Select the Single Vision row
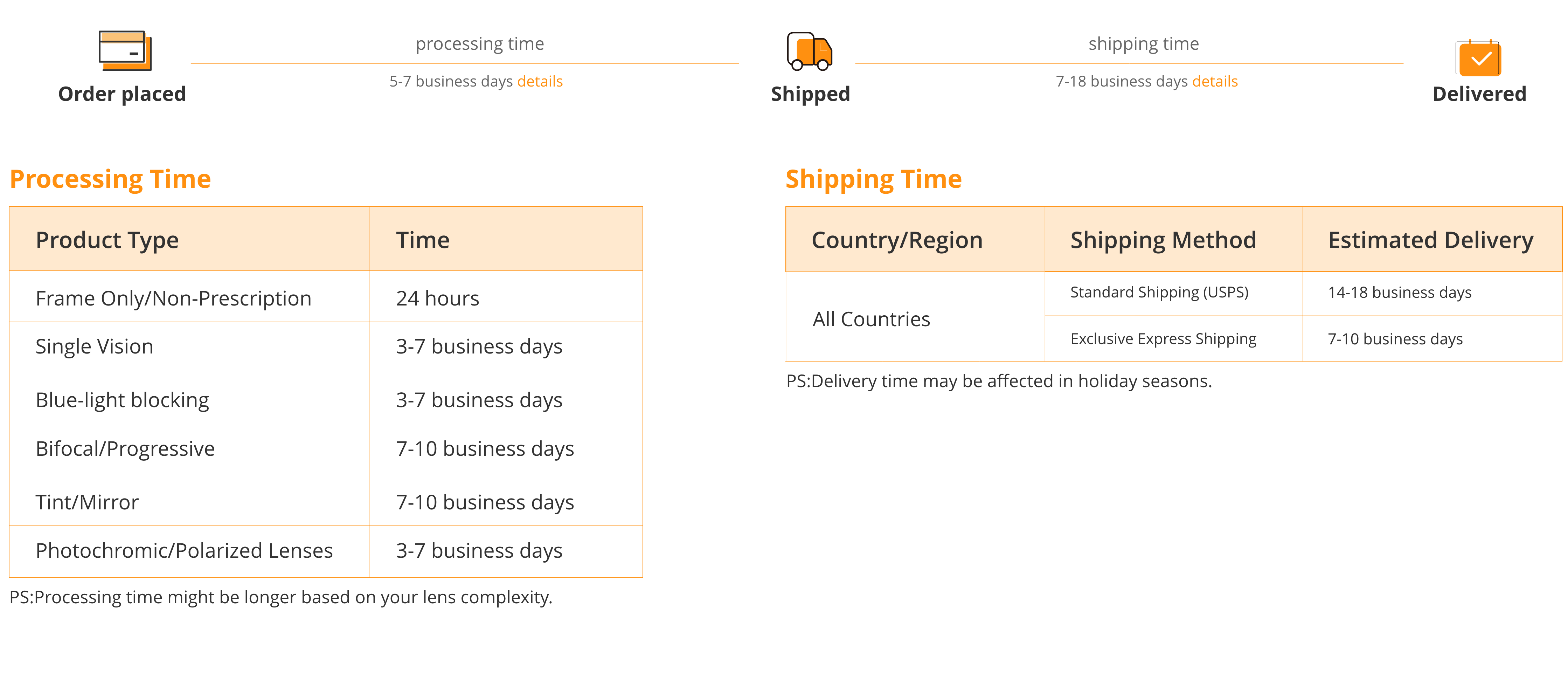The image size is (1568, 680). click(x=326, y=347)
